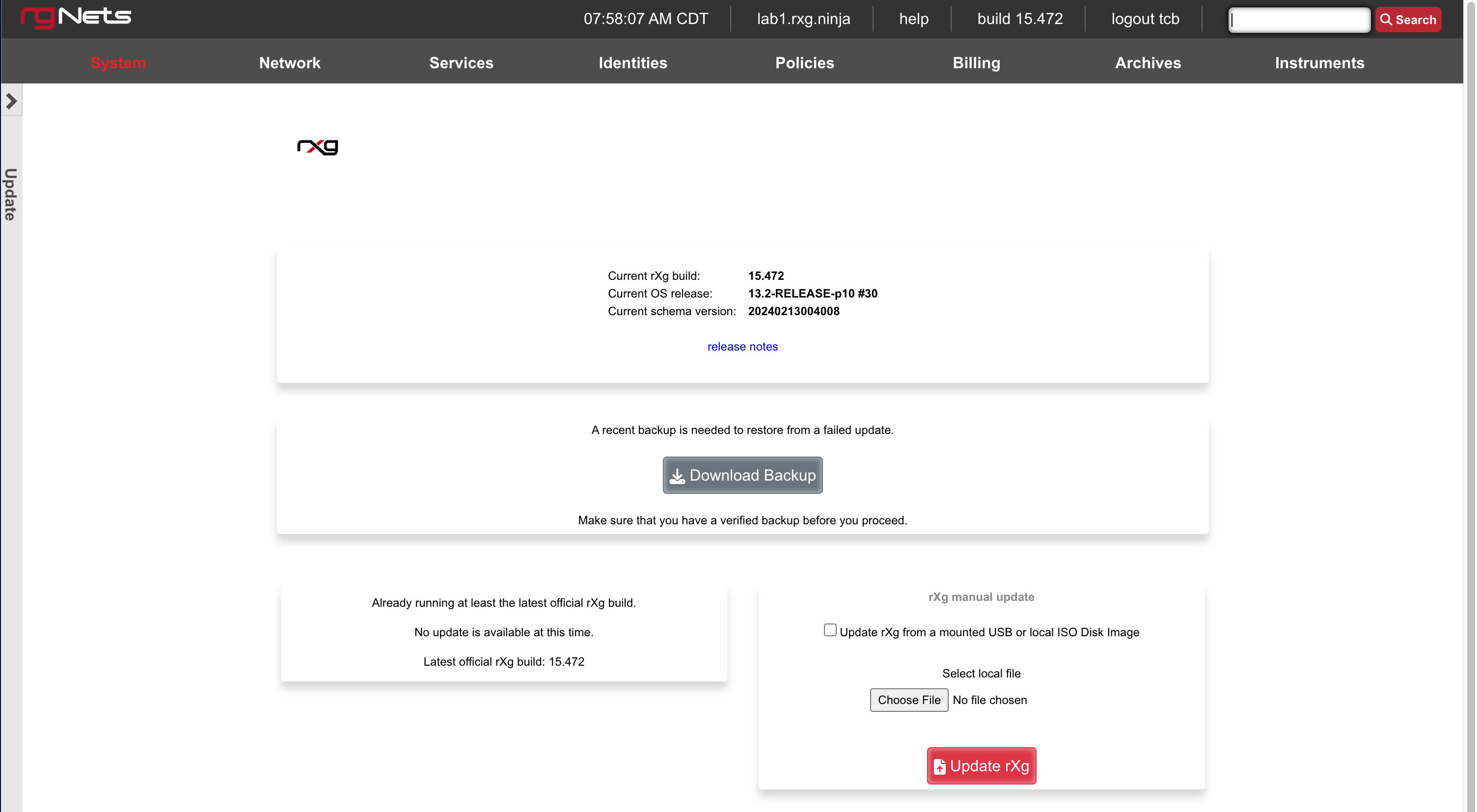Screen dimensions: 1477x812
Task: Click the Download Backup button
Action: coord(742,475)
